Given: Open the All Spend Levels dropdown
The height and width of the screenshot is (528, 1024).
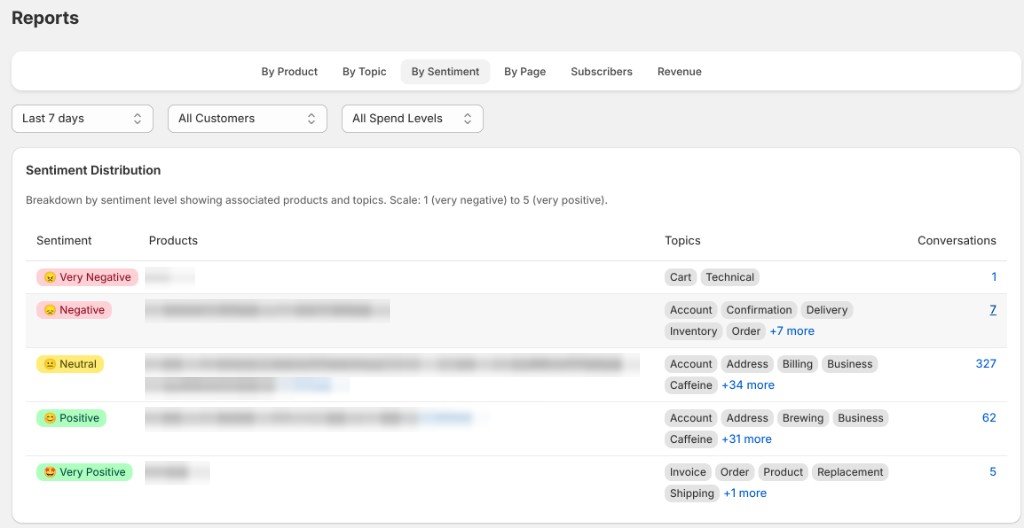Looking at the screenshot, I should tap(413, 119).
